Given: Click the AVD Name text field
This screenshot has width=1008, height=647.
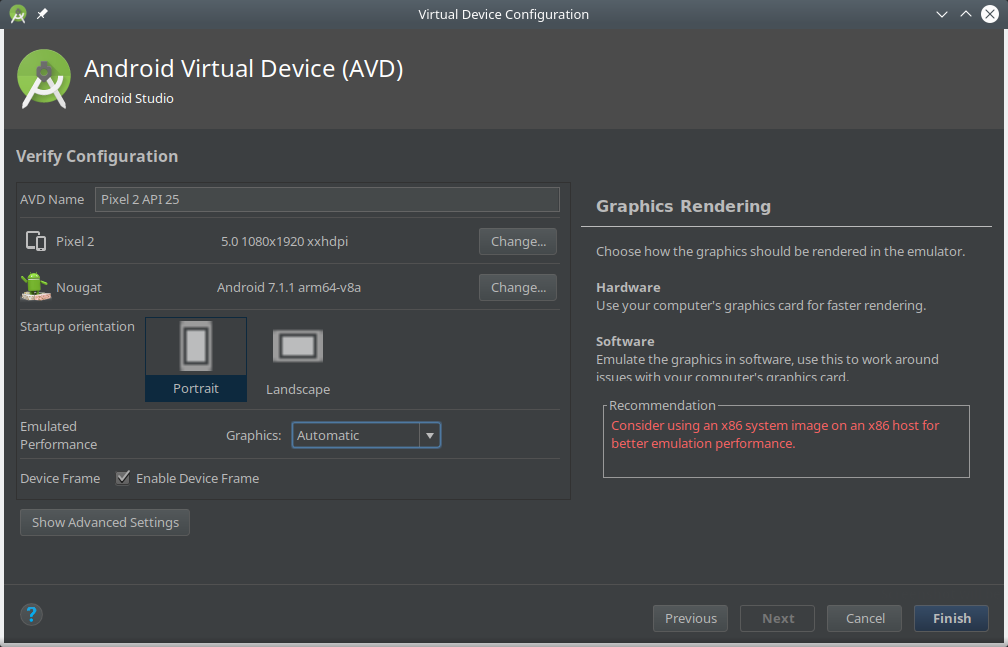Looking at the screenshot, I should pos(327,199).
